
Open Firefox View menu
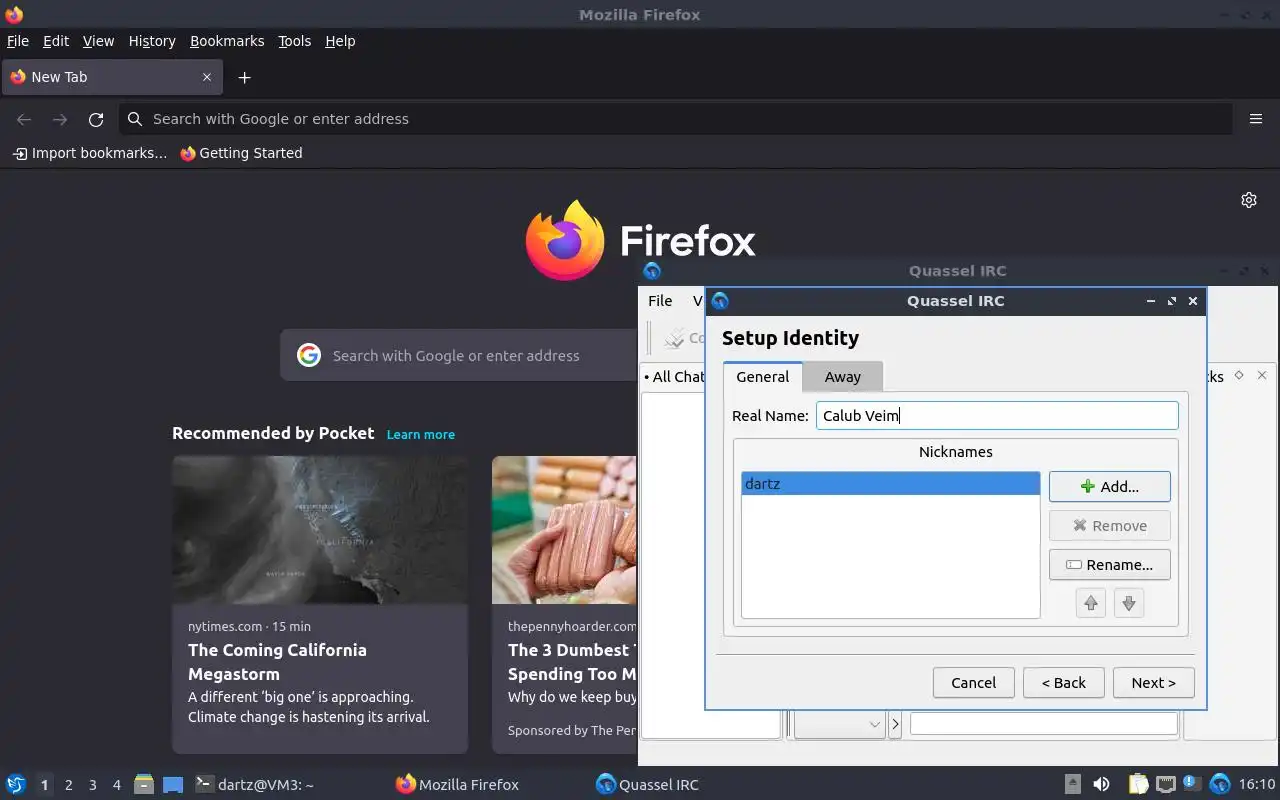[98, 41]
